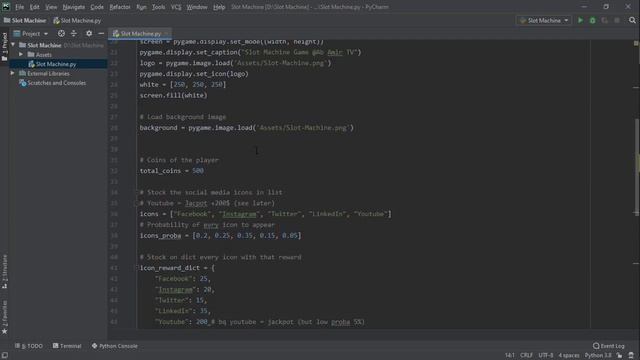640x360 pixels.
Task: Open the Window menu
Action: 197,7
